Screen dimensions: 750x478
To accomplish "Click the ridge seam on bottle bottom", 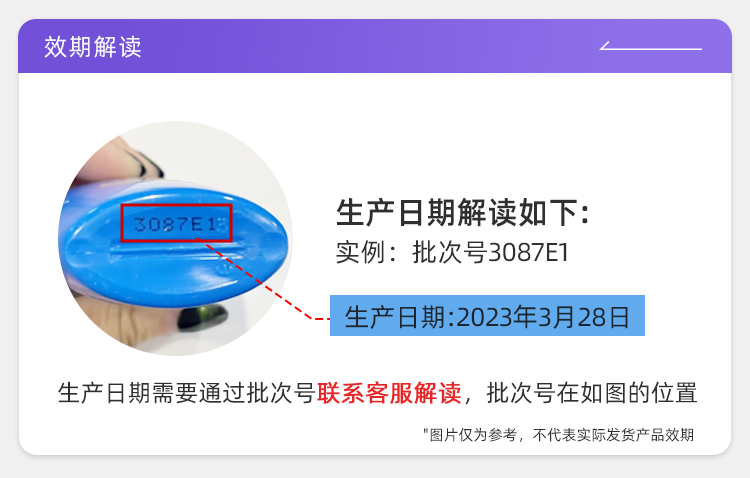I will pos(191,247).
